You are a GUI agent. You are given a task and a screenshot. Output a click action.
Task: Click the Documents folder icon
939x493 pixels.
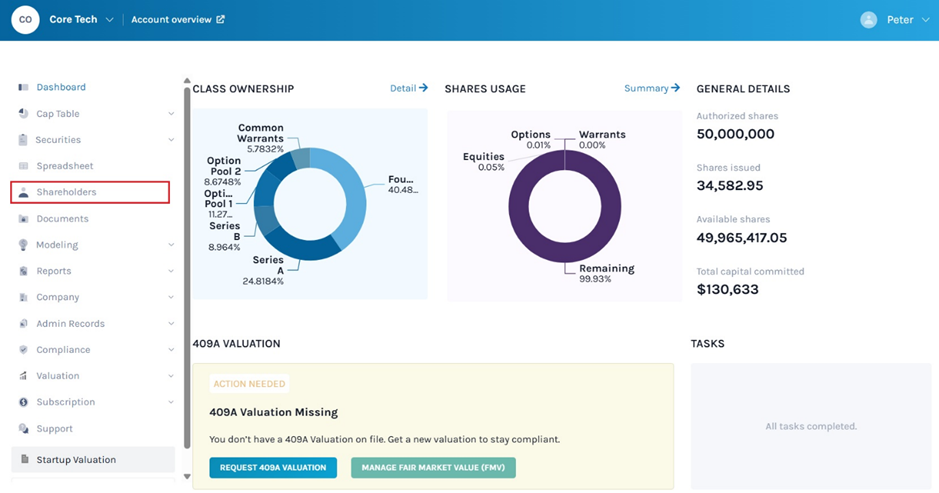23,219
